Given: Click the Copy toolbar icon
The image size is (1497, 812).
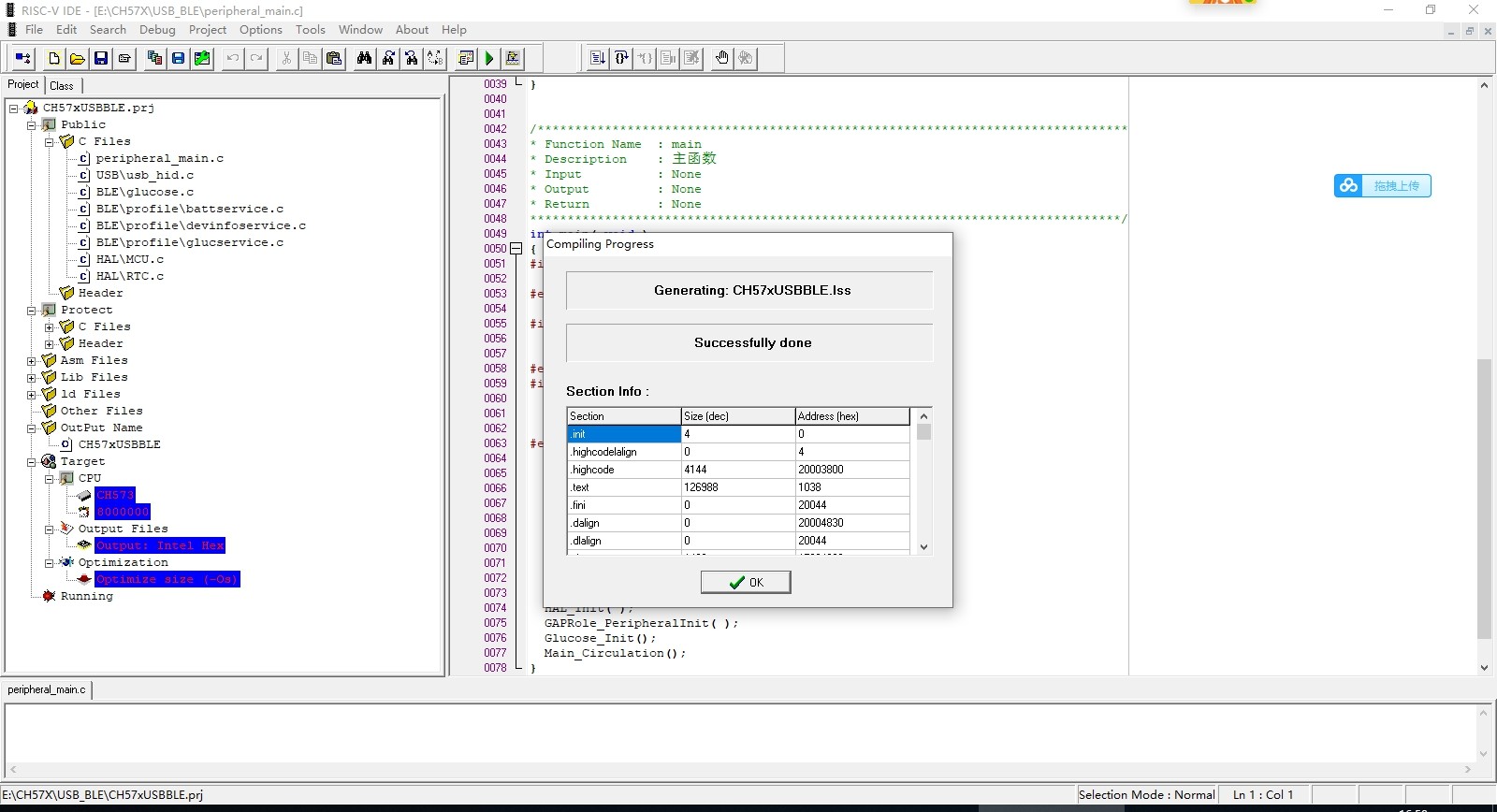Looking at the screenshot, I should [x=310, y=58].
